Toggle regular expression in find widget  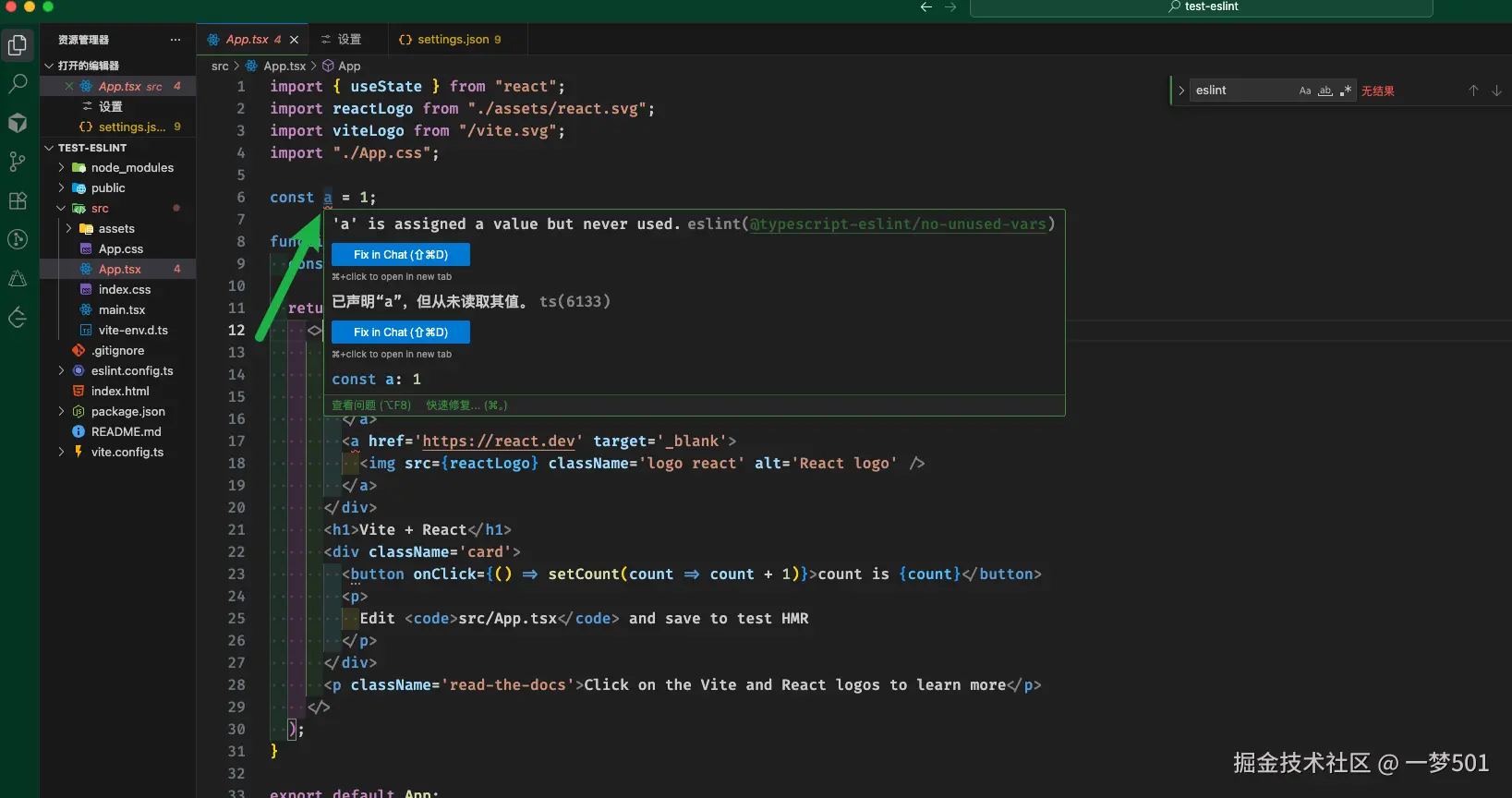click(x=1346, y=91)
